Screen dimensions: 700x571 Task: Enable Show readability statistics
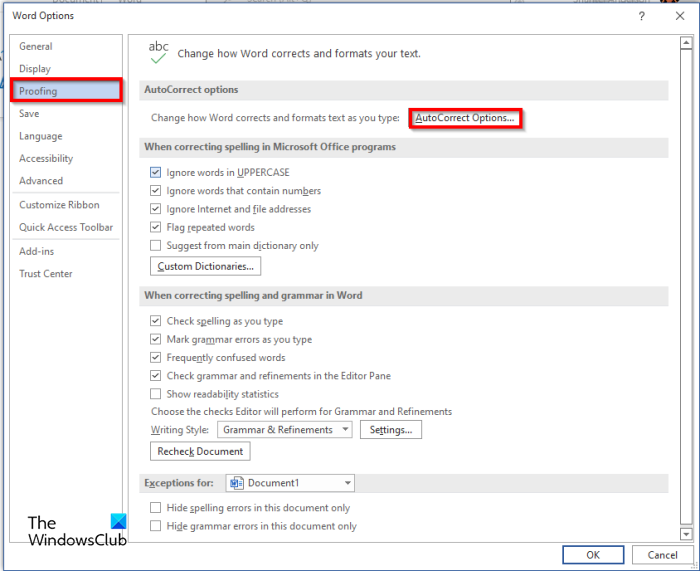click(155, 394)
